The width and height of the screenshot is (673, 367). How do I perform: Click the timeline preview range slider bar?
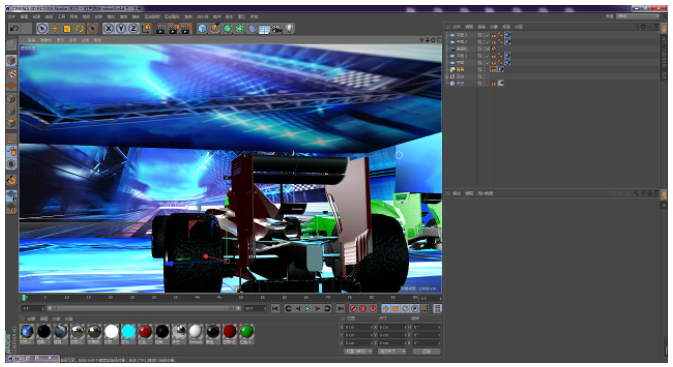pos(144,309)
